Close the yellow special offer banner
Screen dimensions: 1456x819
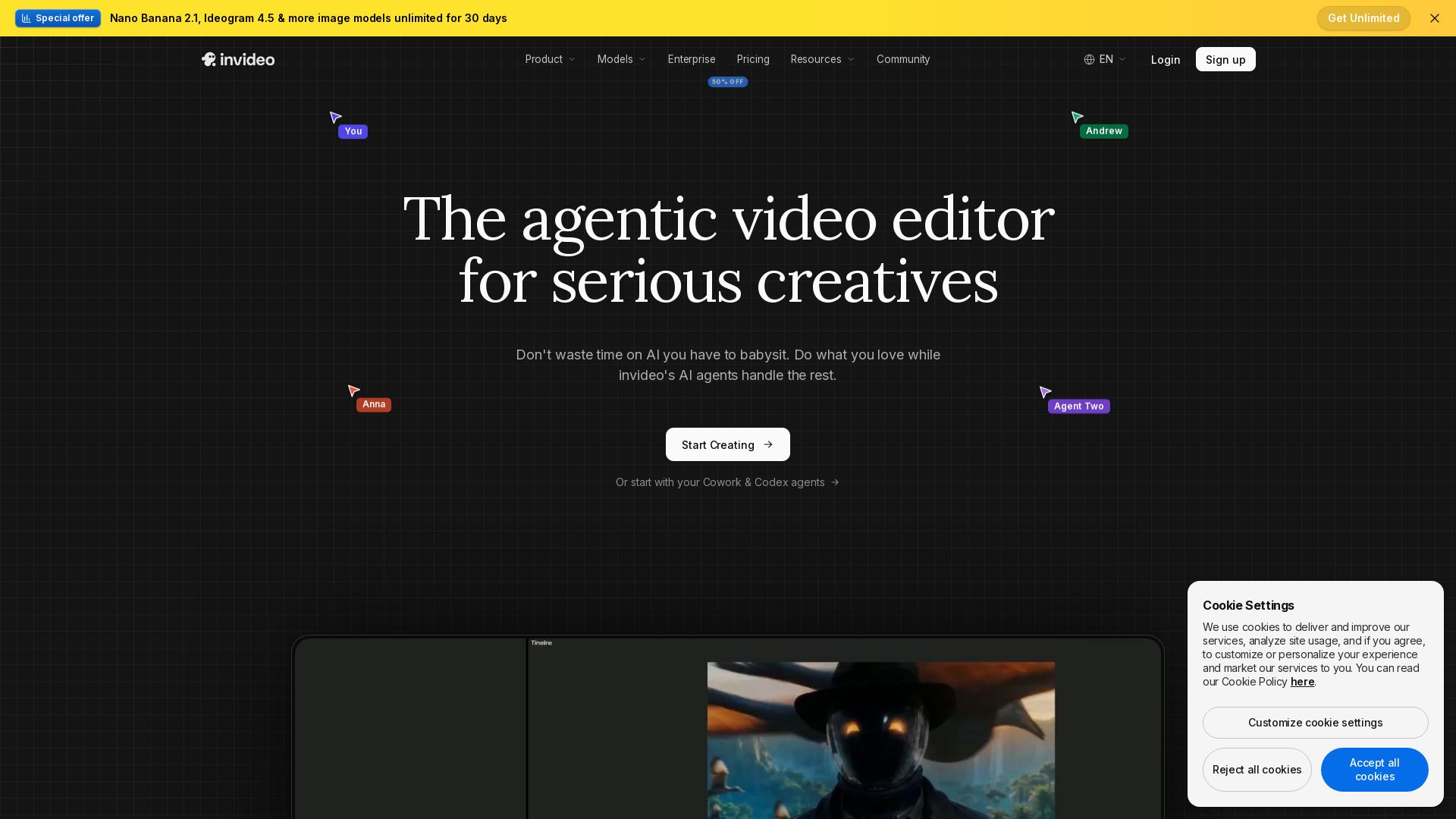pyautogui.click(x=1434, y=18)
